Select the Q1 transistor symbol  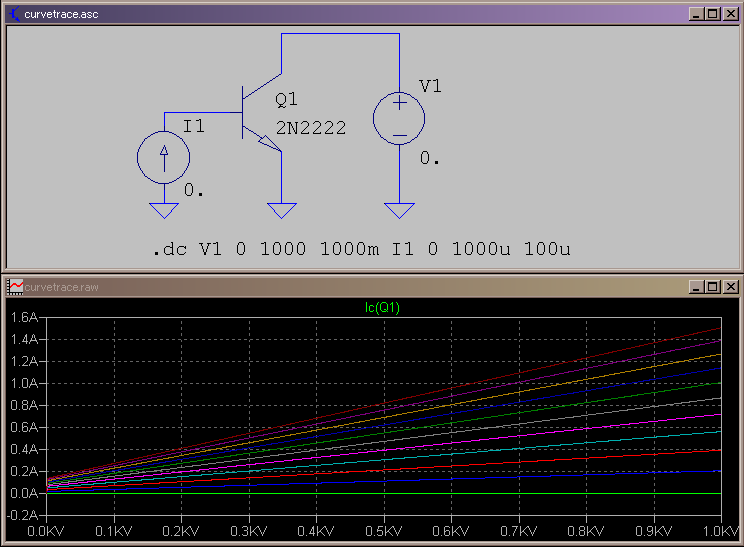click(262, 112)
